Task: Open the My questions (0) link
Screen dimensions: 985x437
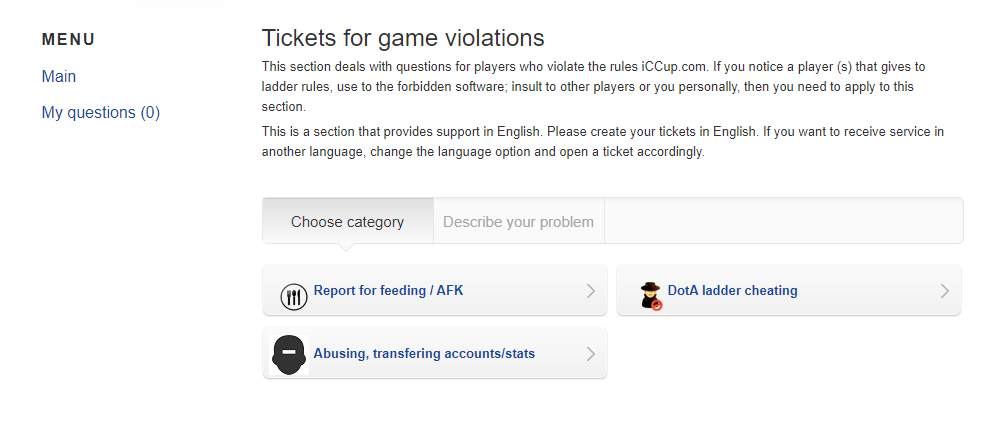Action: 100,113
